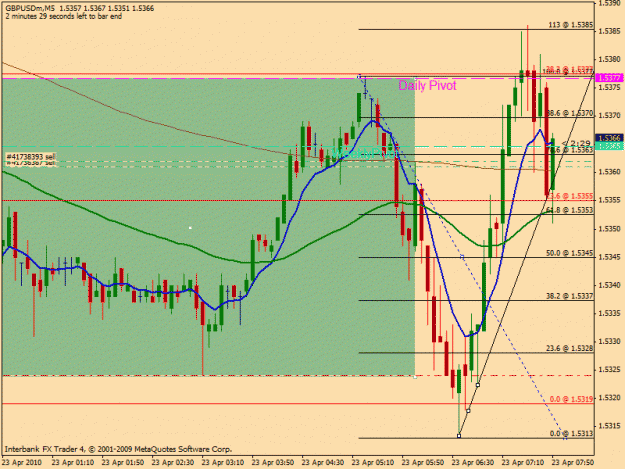Click the '23 Apr 03:50' time axis label
The height and width of the screenshot is (469, 625).
click(x=273, y=463)
